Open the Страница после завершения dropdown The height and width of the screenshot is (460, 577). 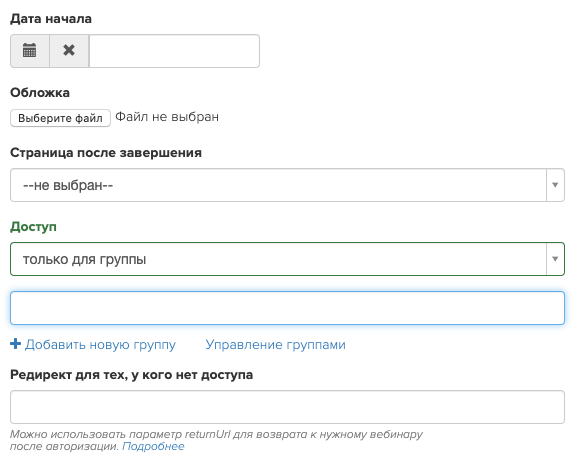tap(287, 185)
